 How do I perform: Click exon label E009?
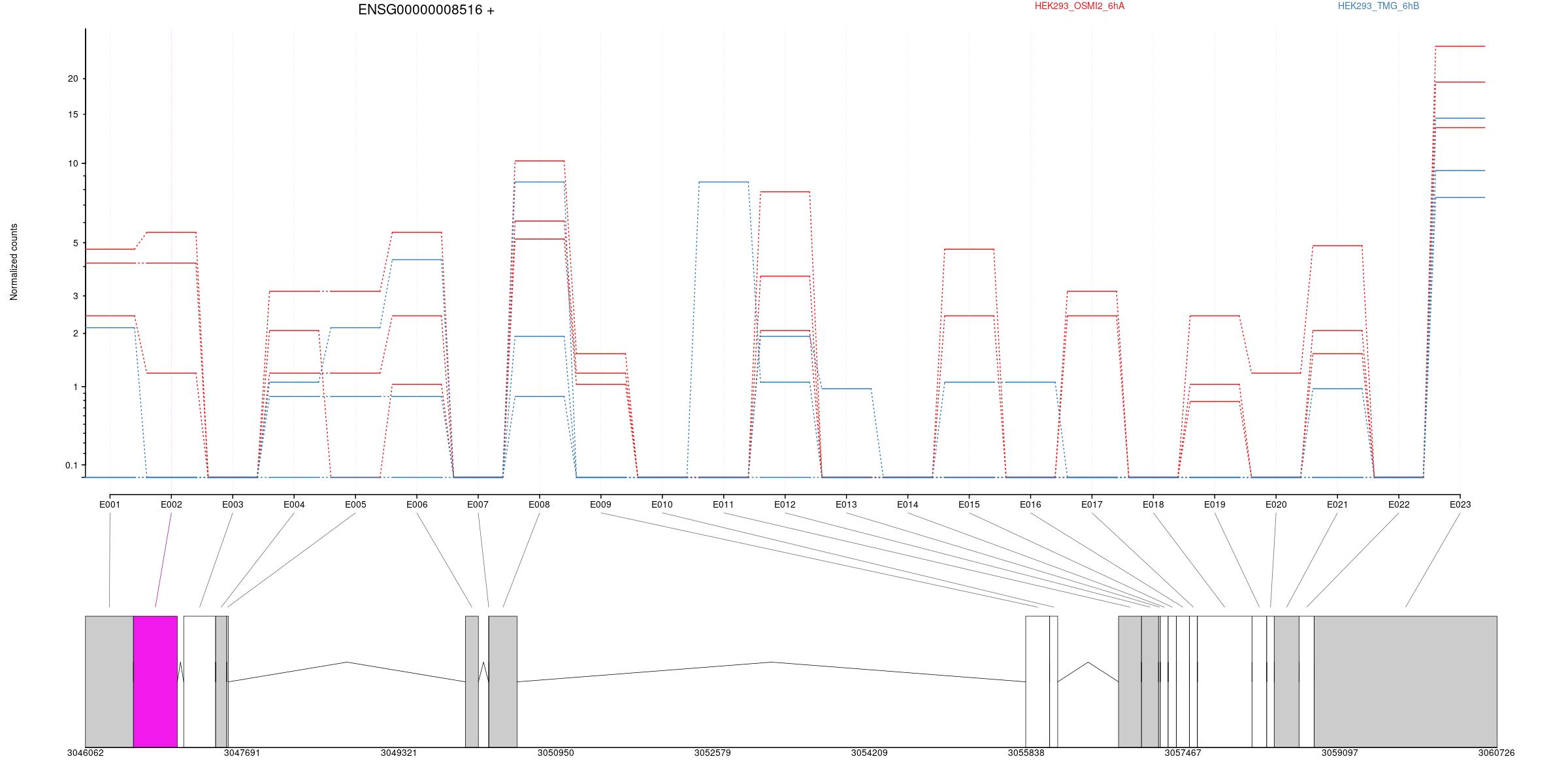600,504
